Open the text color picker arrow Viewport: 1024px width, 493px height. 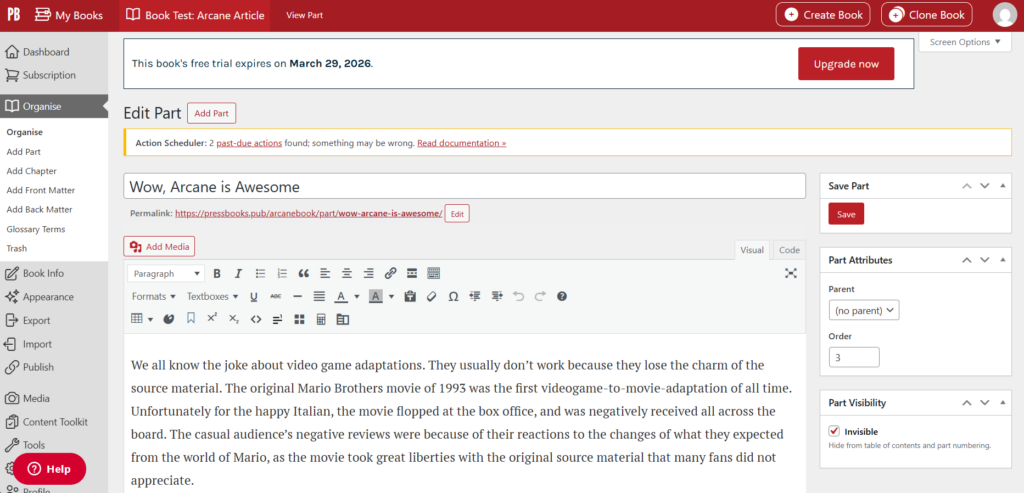[x=357, y=296]
